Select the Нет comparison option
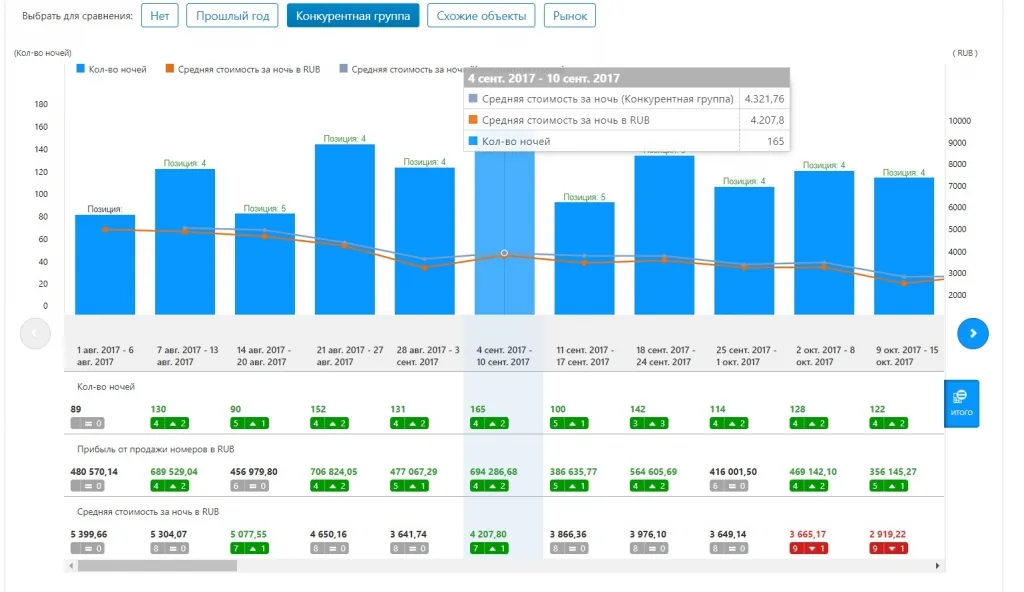This screenshot has width=1024, height=592. pyautogui.click(x=160, y=16)
